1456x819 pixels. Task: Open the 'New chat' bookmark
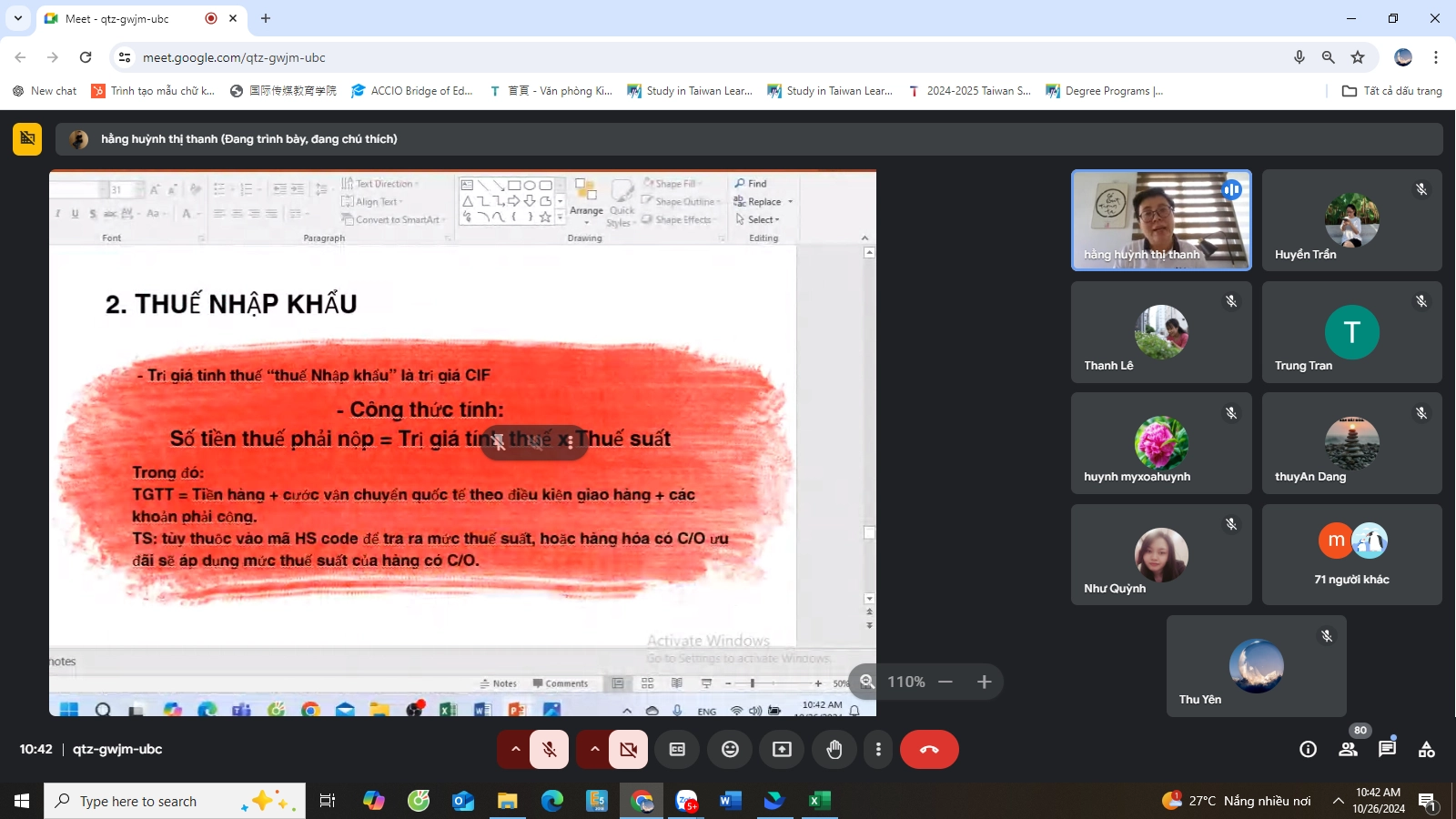click(x=45, y=91)
